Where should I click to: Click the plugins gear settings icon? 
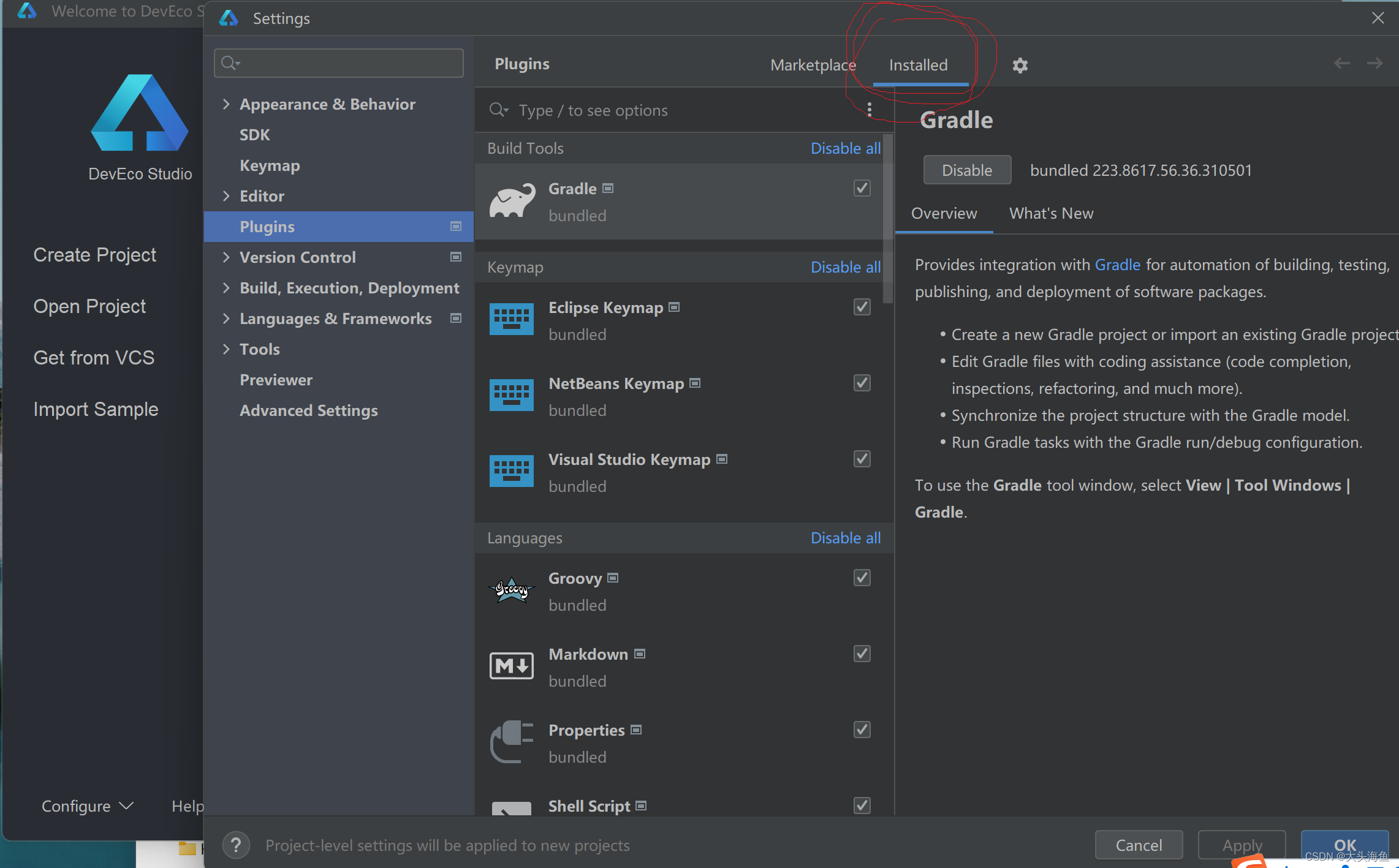[x=1020, y=66]
